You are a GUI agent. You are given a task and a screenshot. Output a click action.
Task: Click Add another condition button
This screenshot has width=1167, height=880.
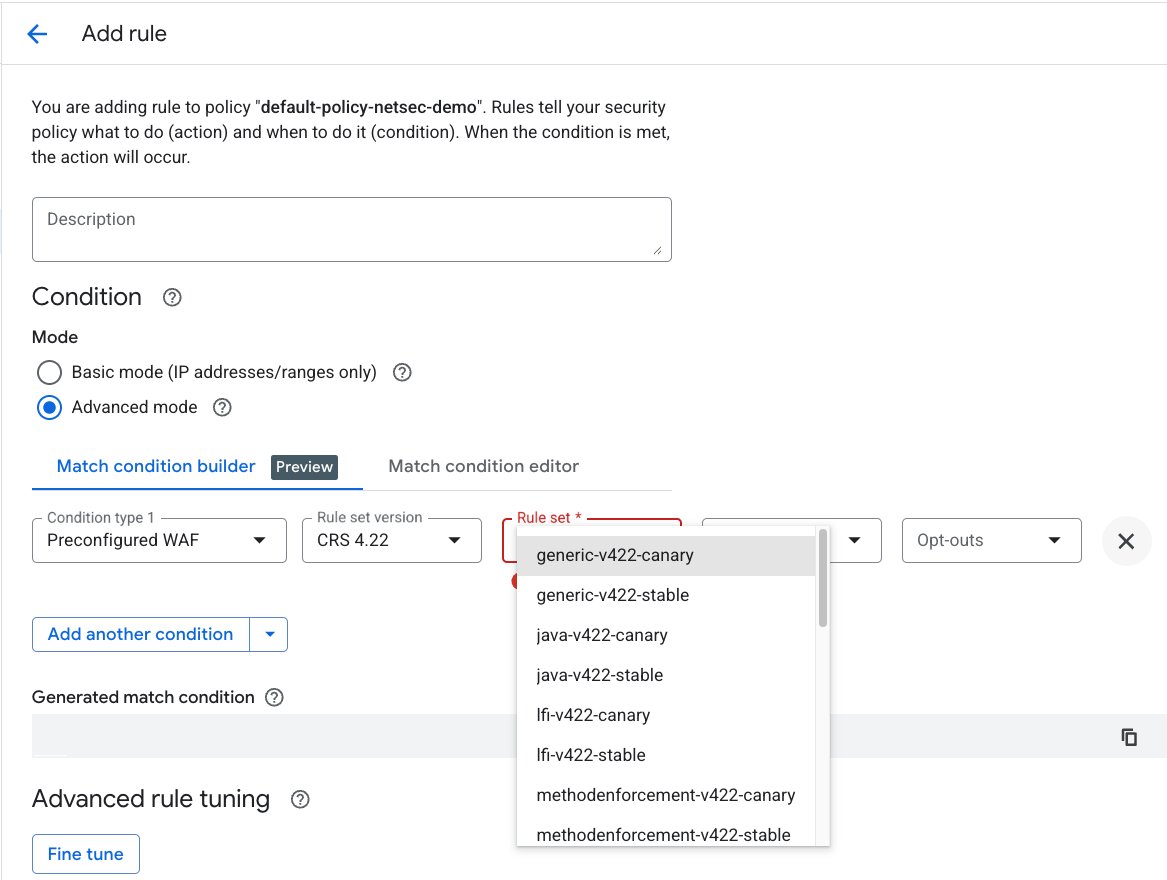(x=141, y=634)
